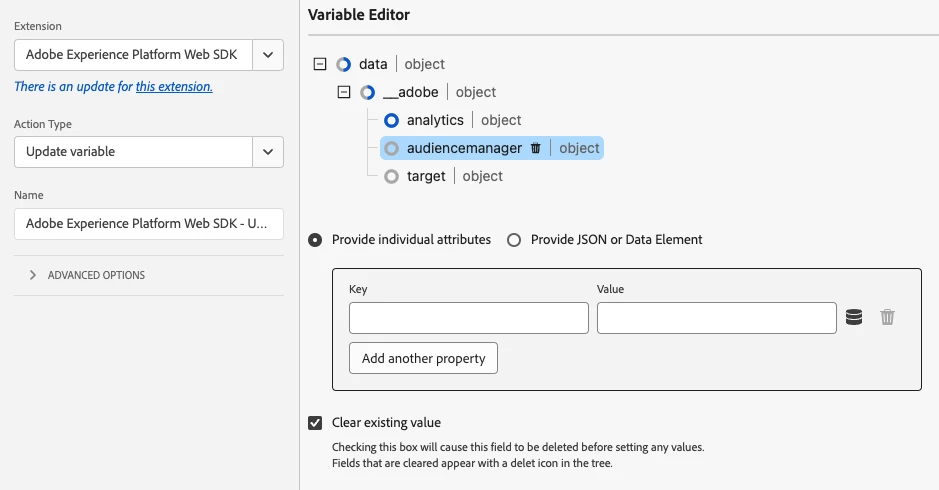Screen dimensions: 939x490
Task: Select Provide JSON or Data Element option
Action: 514,240
